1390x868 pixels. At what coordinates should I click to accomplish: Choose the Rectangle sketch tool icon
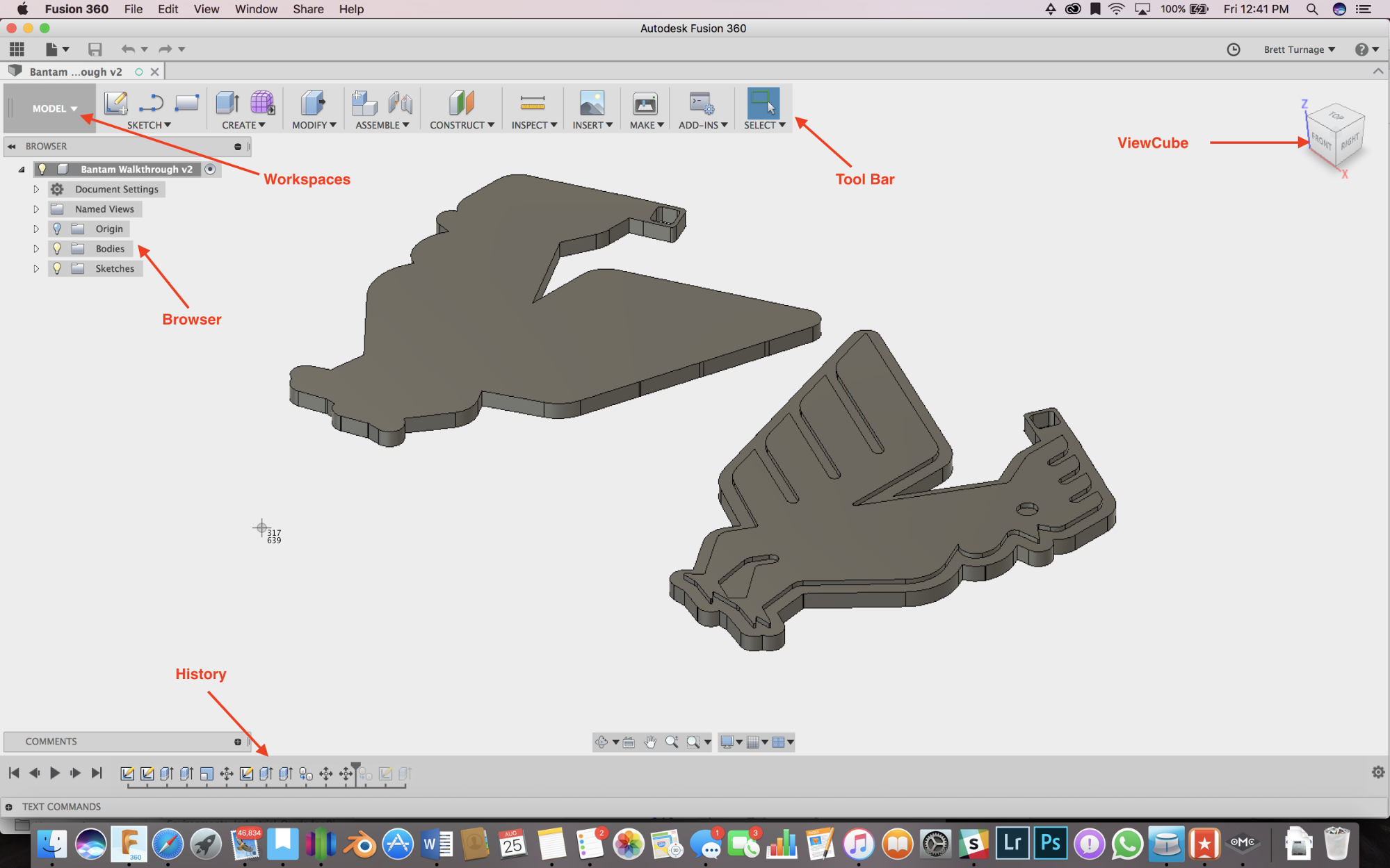click(x=186, y=103)
